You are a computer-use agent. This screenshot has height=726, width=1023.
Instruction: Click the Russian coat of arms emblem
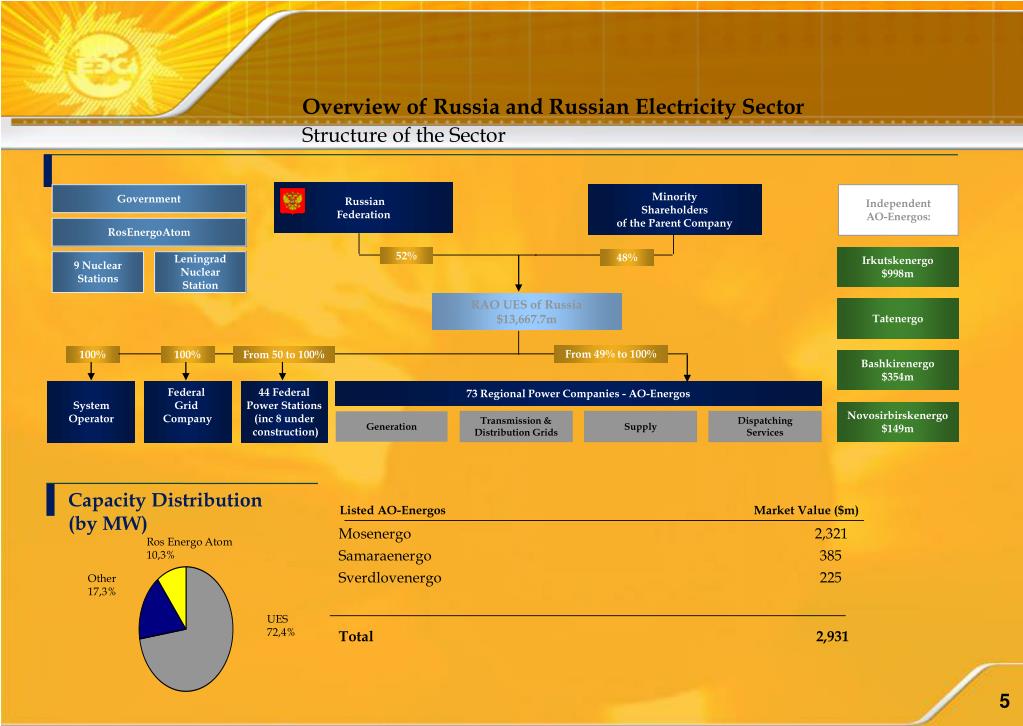click(x=292, y=200)
